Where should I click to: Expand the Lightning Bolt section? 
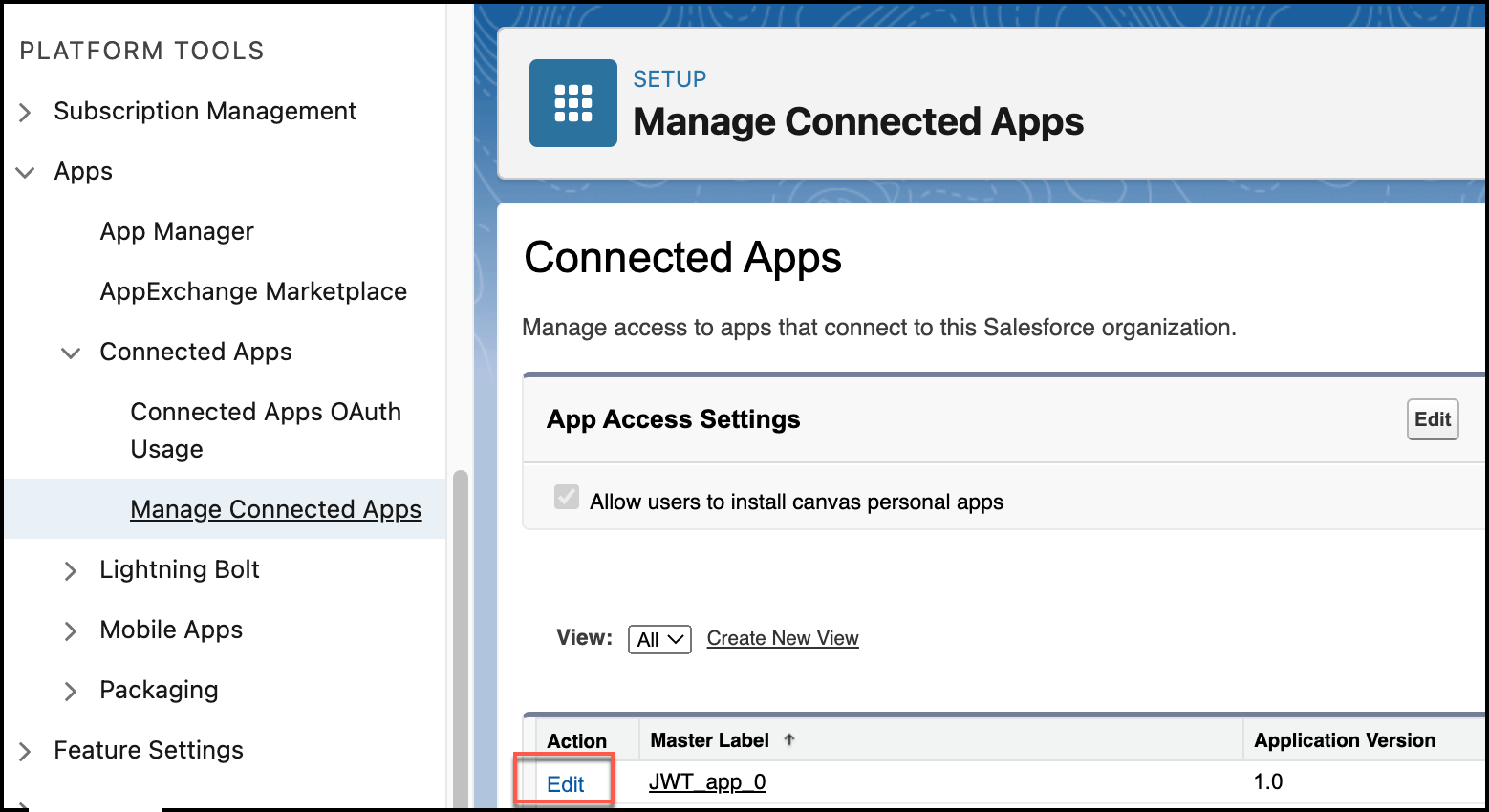pyautogui.click(x=71, y=571)
